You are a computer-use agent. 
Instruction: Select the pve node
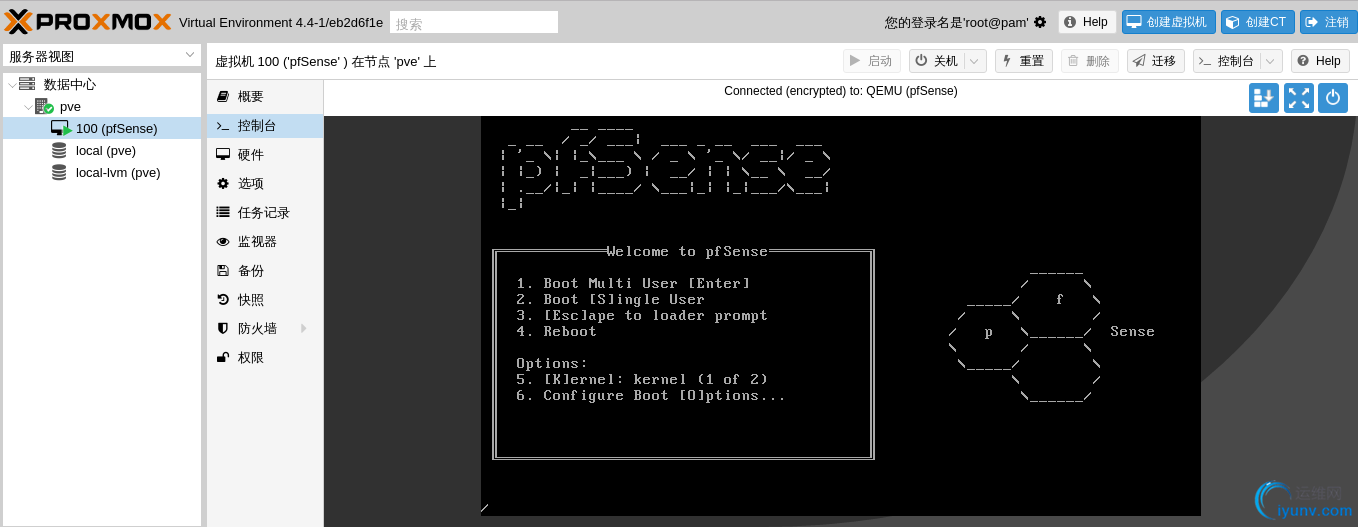pos(70,106)
